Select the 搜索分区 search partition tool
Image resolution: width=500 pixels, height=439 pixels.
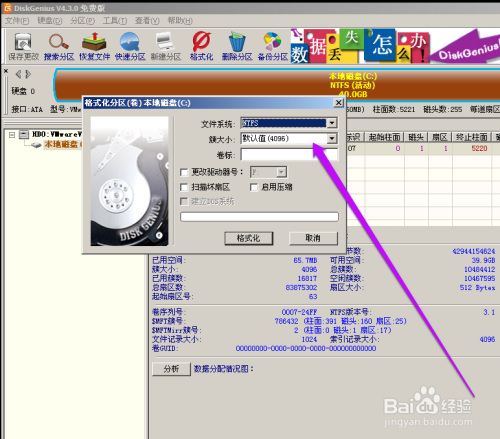[x=59, y=46]
